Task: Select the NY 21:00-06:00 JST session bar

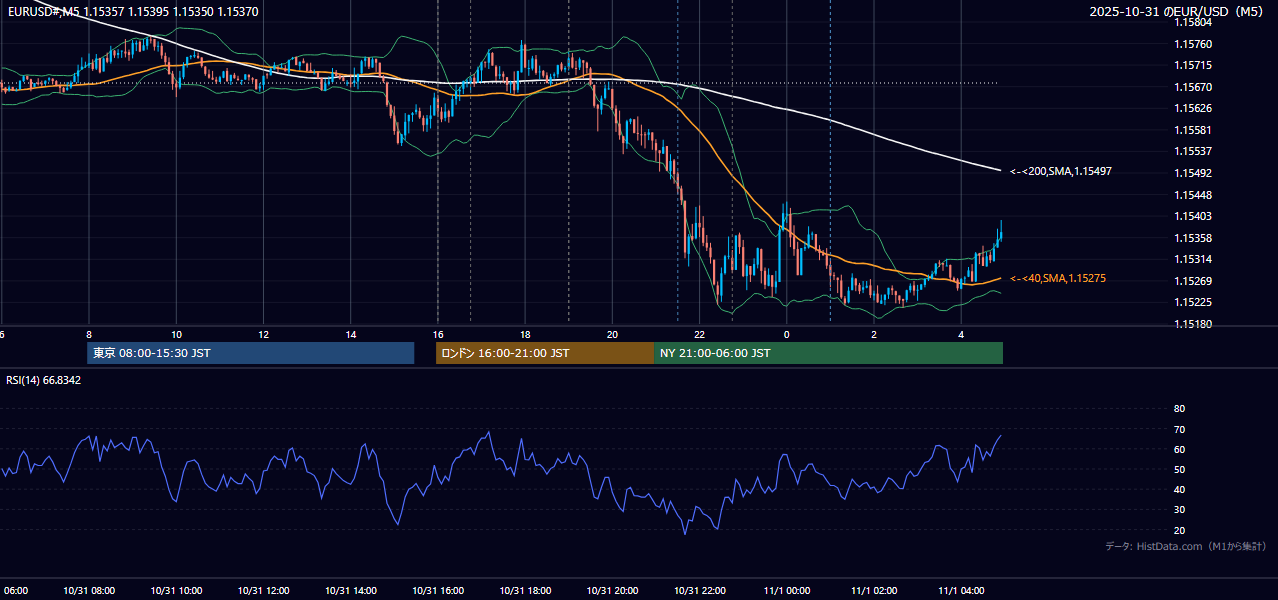Action: coord(828,353)
